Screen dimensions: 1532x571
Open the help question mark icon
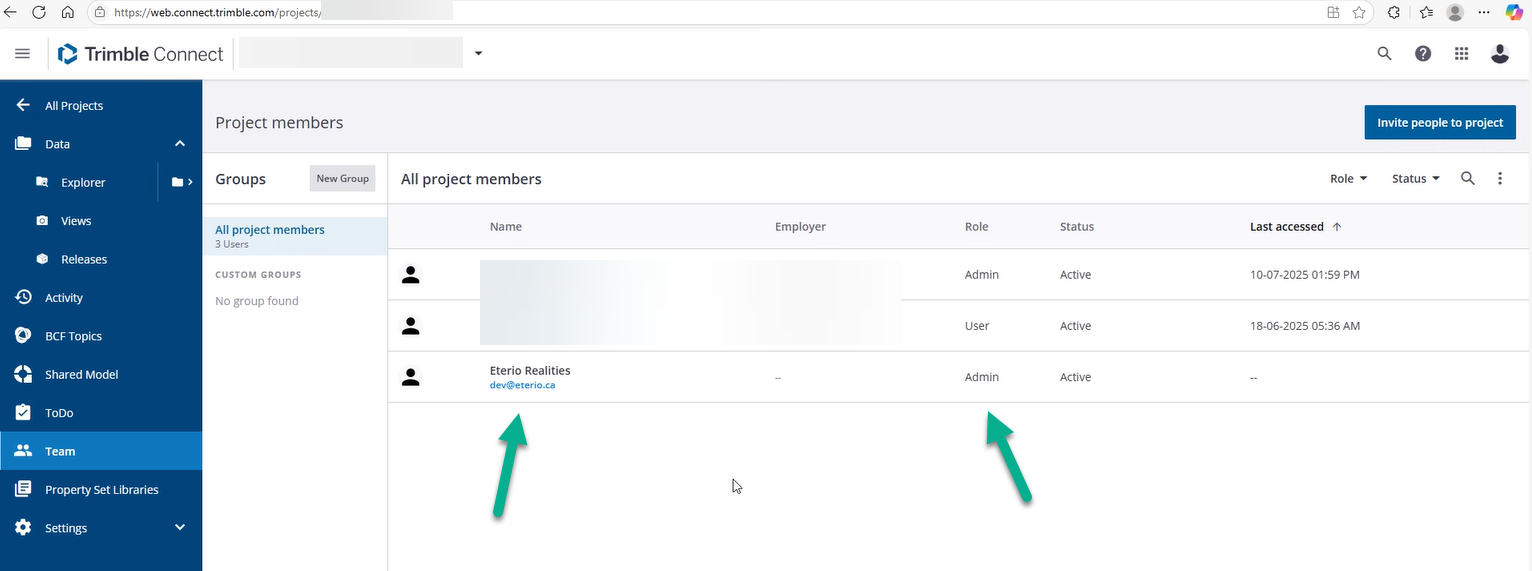[x=1423, y=54]
